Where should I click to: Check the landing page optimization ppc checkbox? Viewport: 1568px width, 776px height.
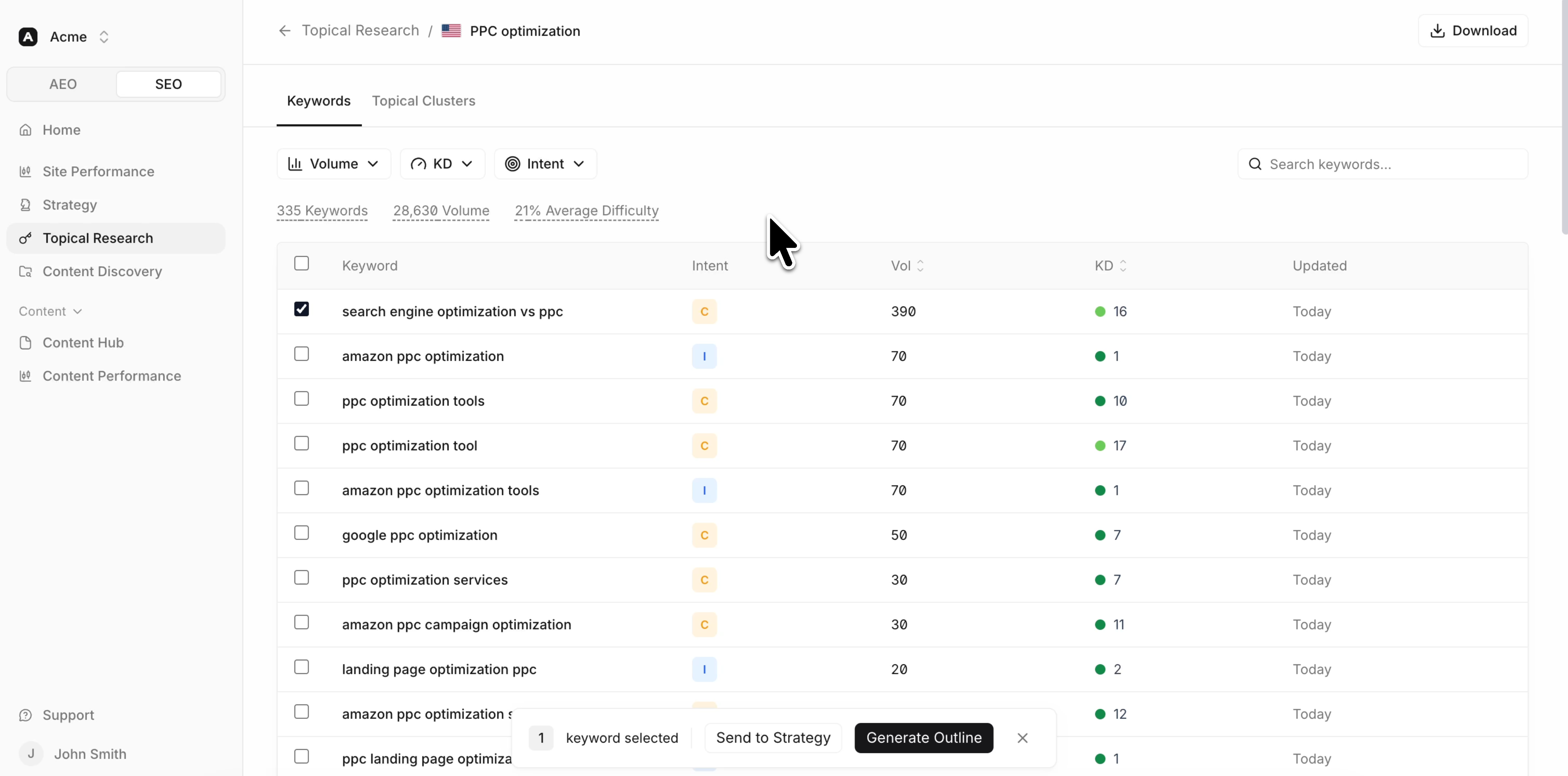(301, 667)
